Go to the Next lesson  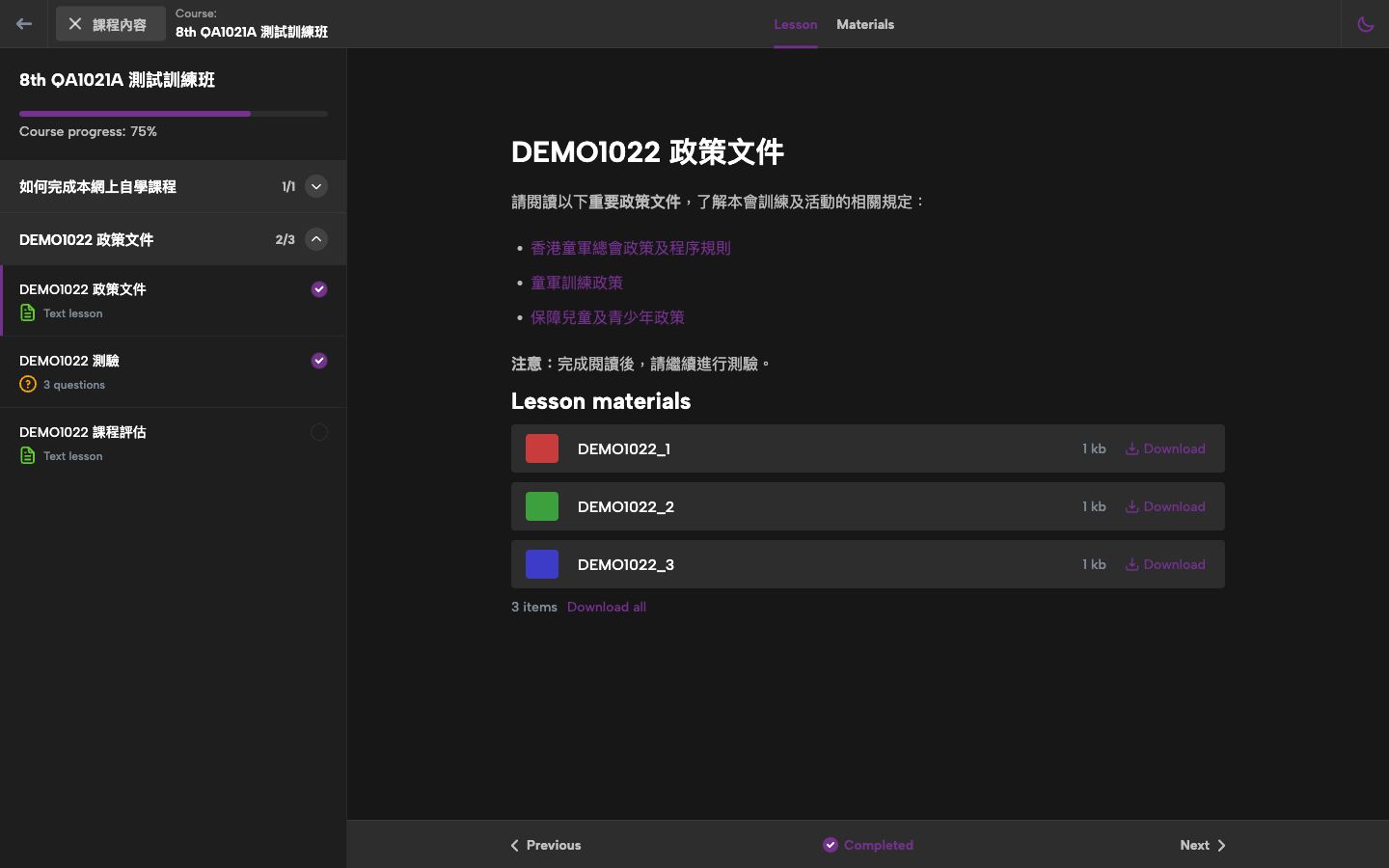point(1203,845)
